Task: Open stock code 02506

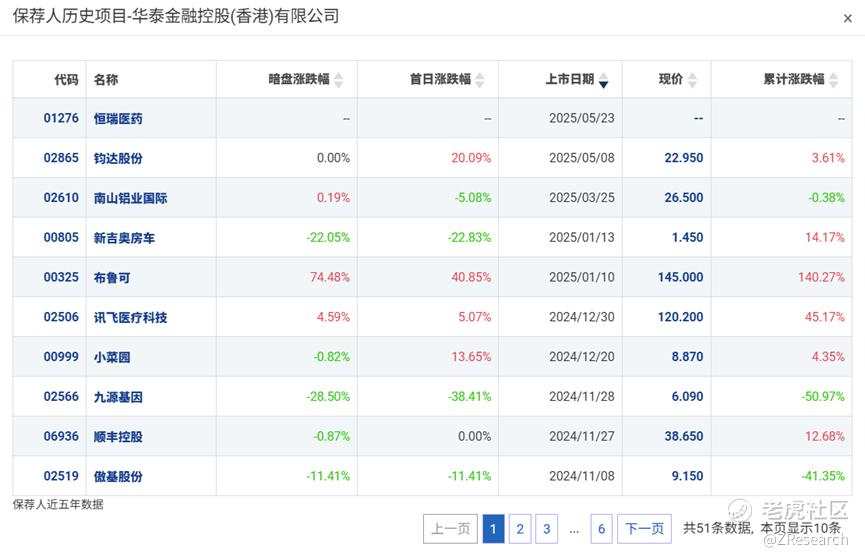Action: pyautogui.click(x=61, y=317)
